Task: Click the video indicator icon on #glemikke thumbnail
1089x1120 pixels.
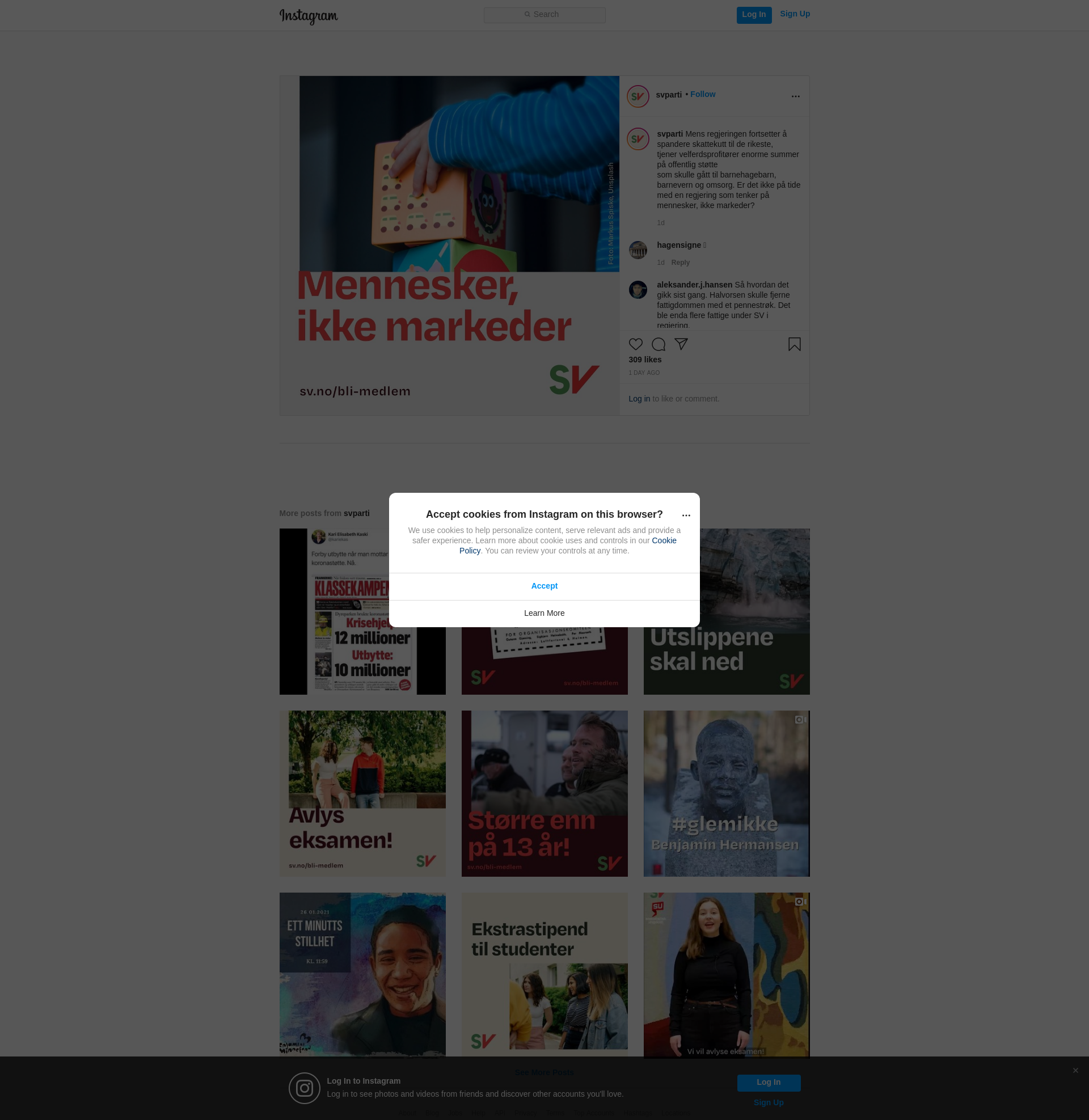Action: pyautogui.click(x=800, y=720)
